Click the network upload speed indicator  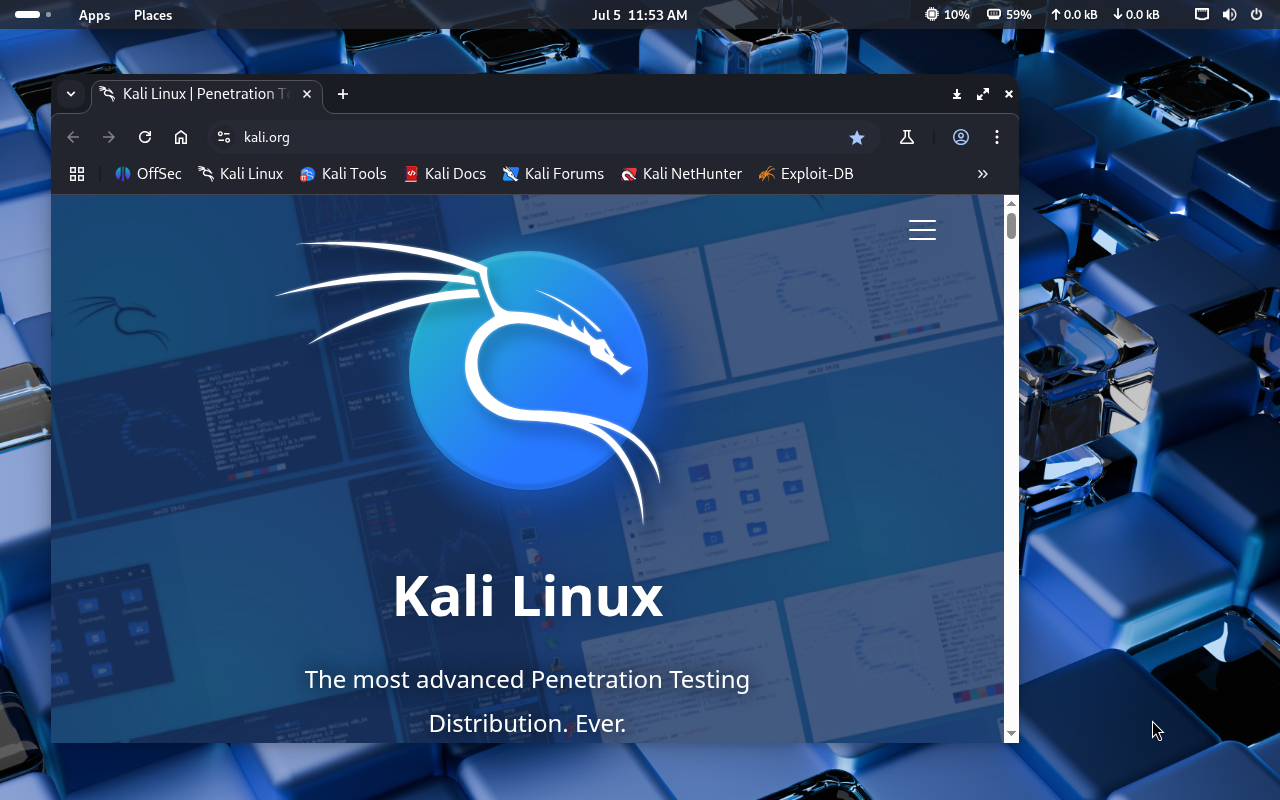coord(1074,15)
